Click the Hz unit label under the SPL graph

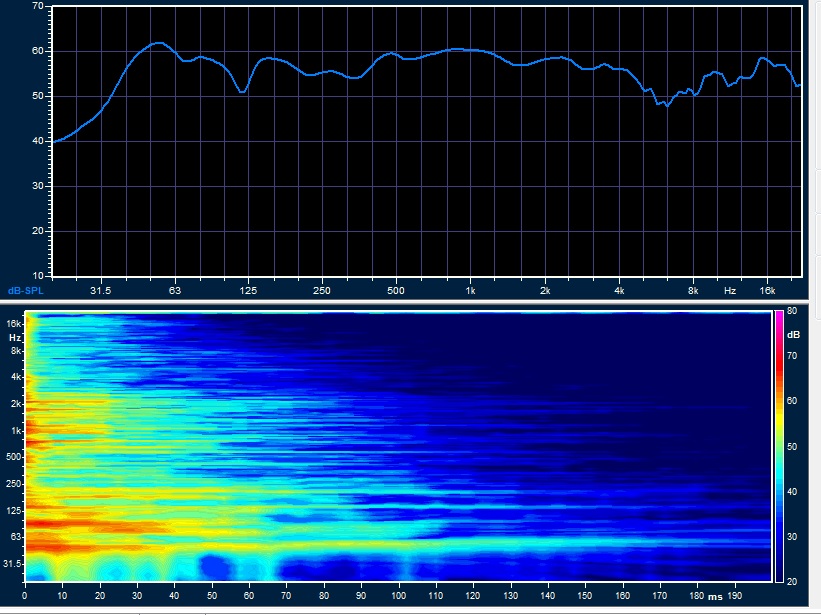click(x=730, y=290)
